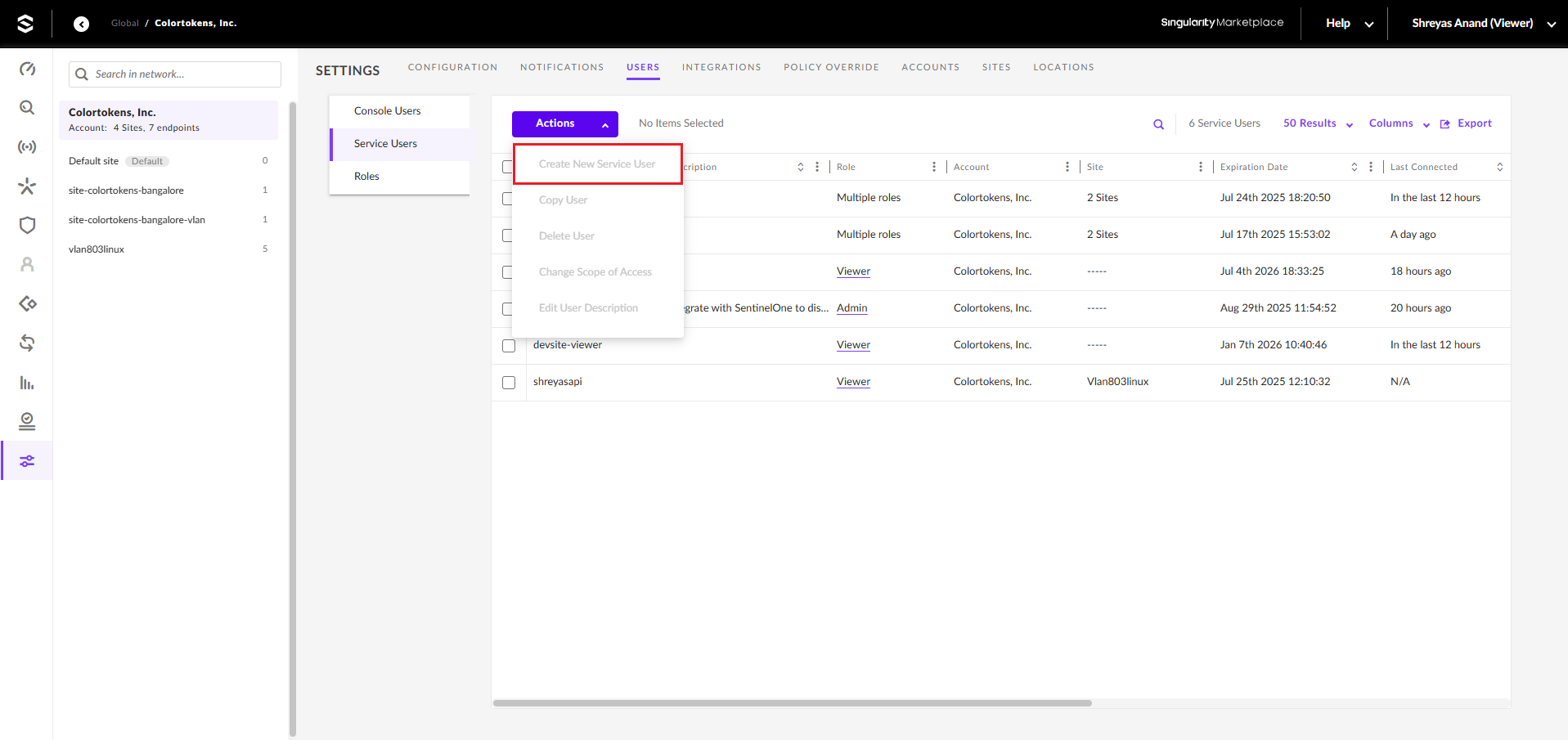The width and height of the screenshot is (1568, 740).
Task: Click the Export link
Action: [x=1467, y=123]
